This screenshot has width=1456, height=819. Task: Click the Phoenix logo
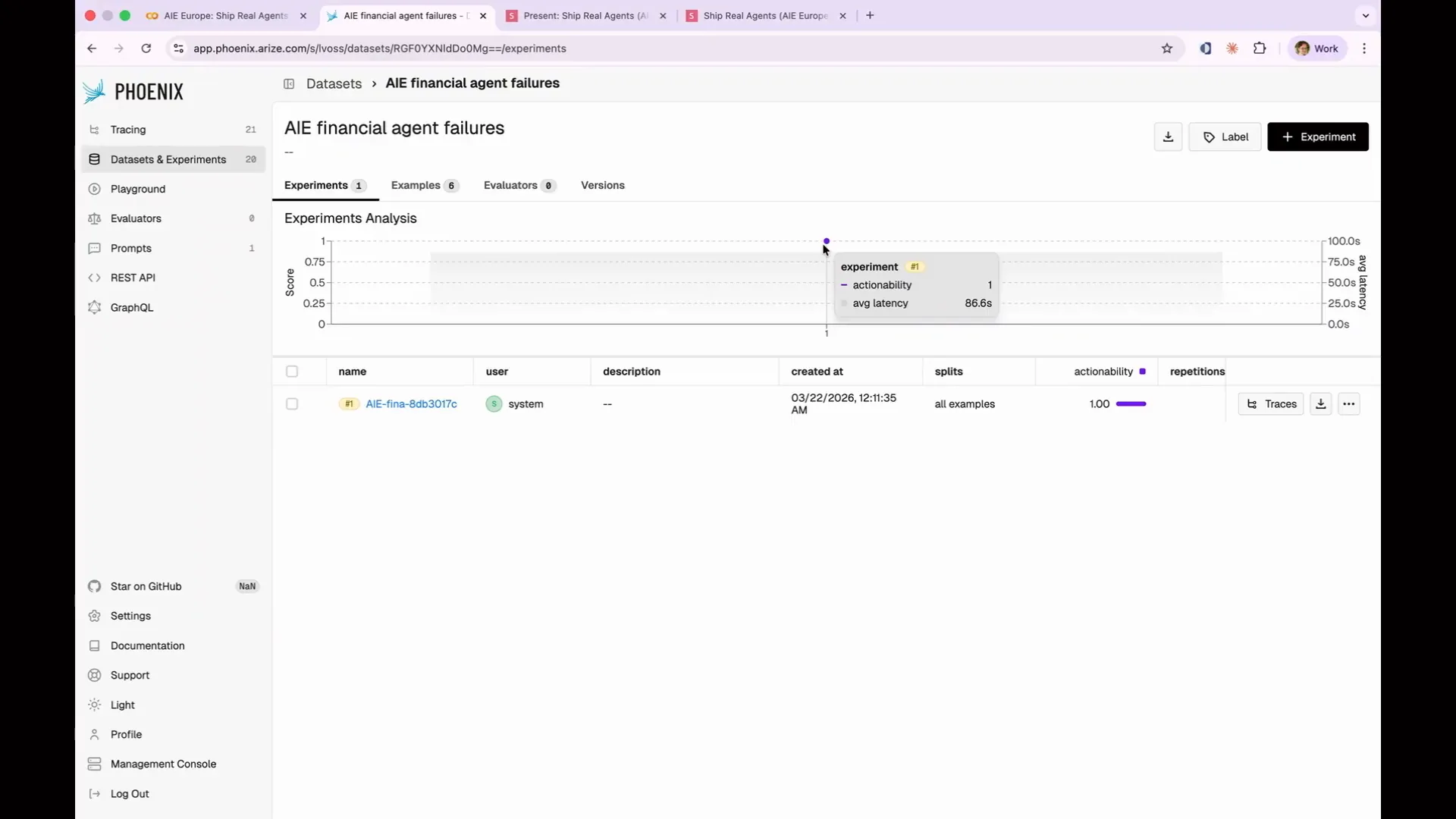[x=133, y=92]
